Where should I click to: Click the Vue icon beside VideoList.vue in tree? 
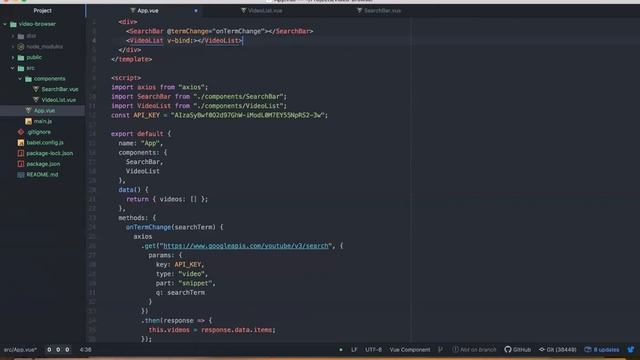click(36, 100)
